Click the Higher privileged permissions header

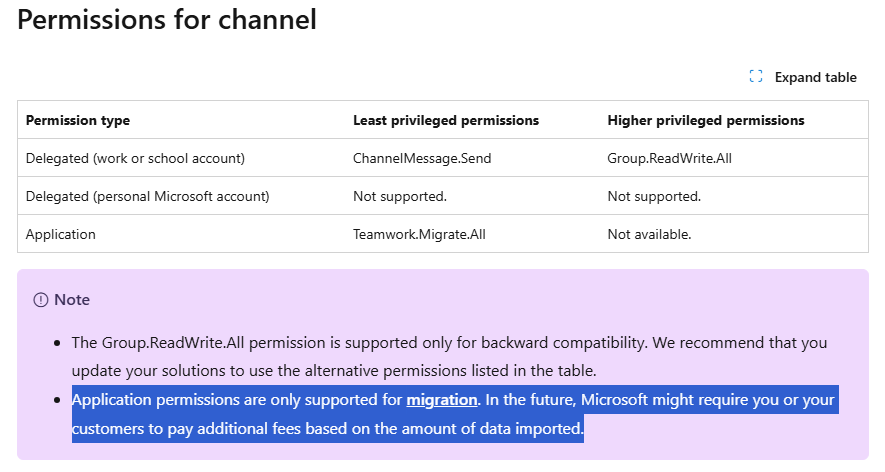coord(706,120)
